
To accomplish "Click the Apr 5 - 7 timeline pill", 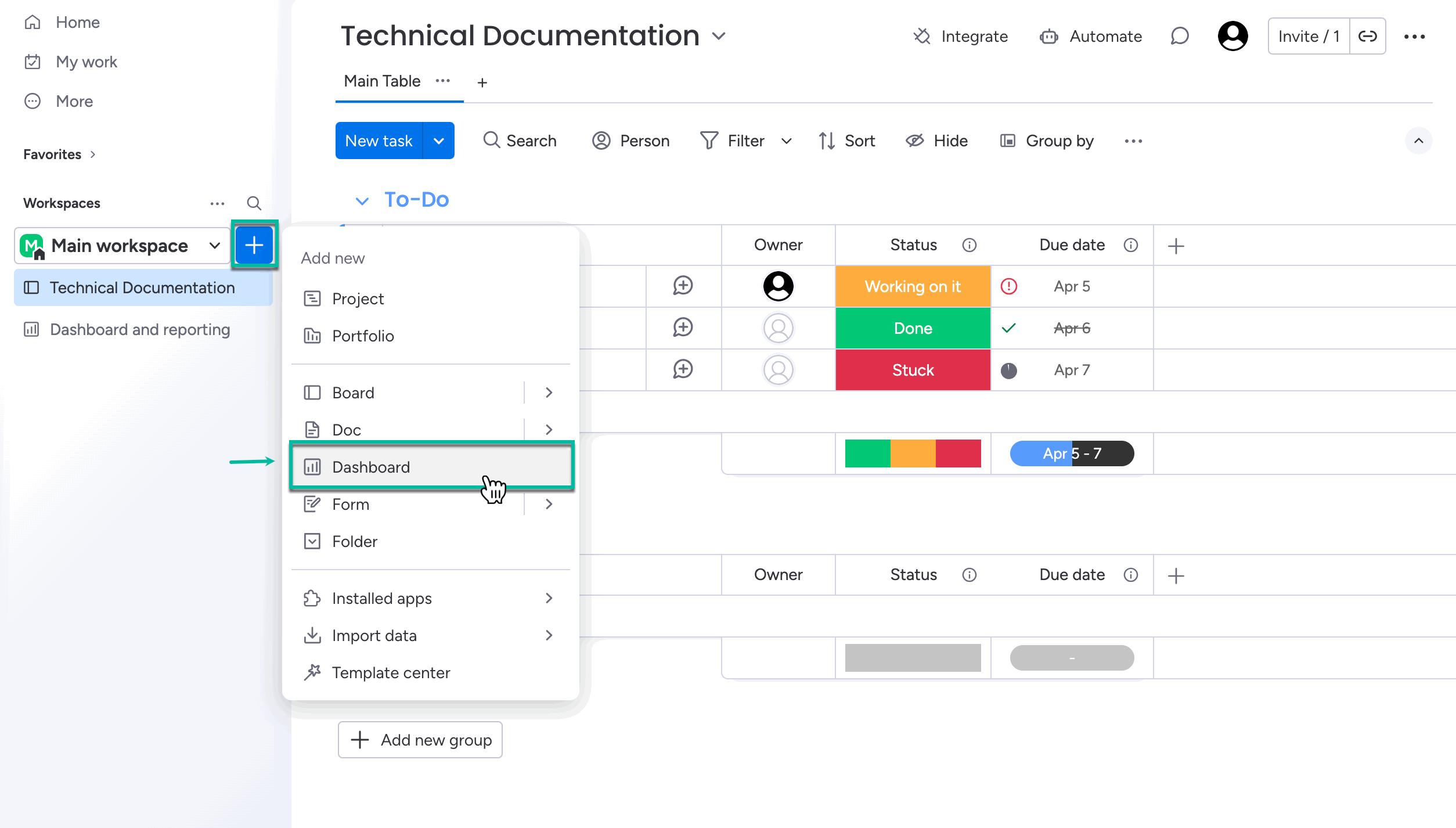I will 1071,453.
